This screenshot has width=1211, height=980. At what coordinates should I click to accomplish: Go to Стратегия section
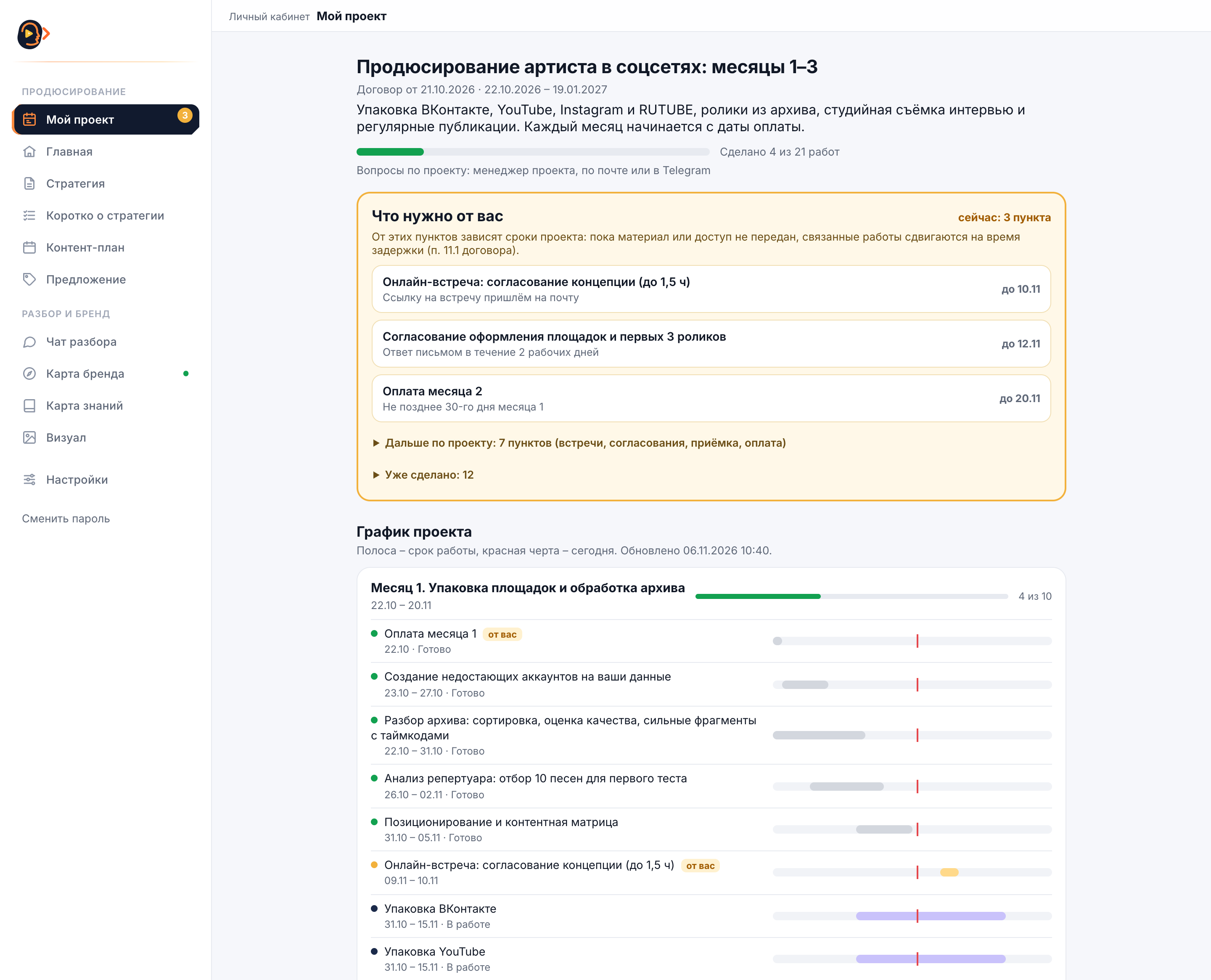tap(106, 183)
